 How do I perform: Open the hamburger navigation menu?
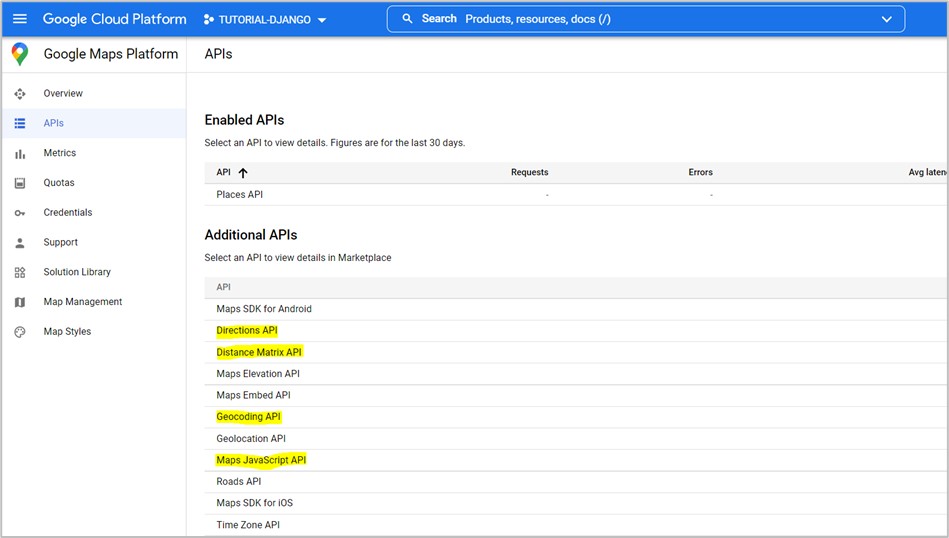(x=20, y=19)
